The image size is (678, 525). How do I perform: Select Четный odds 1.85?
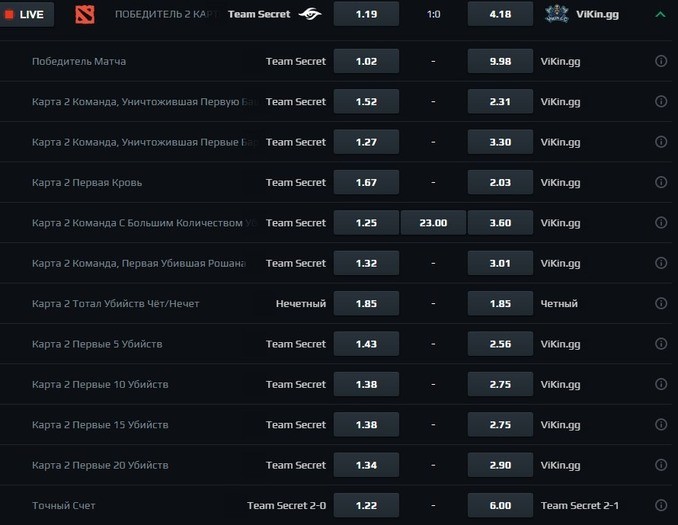pos(500,303)
